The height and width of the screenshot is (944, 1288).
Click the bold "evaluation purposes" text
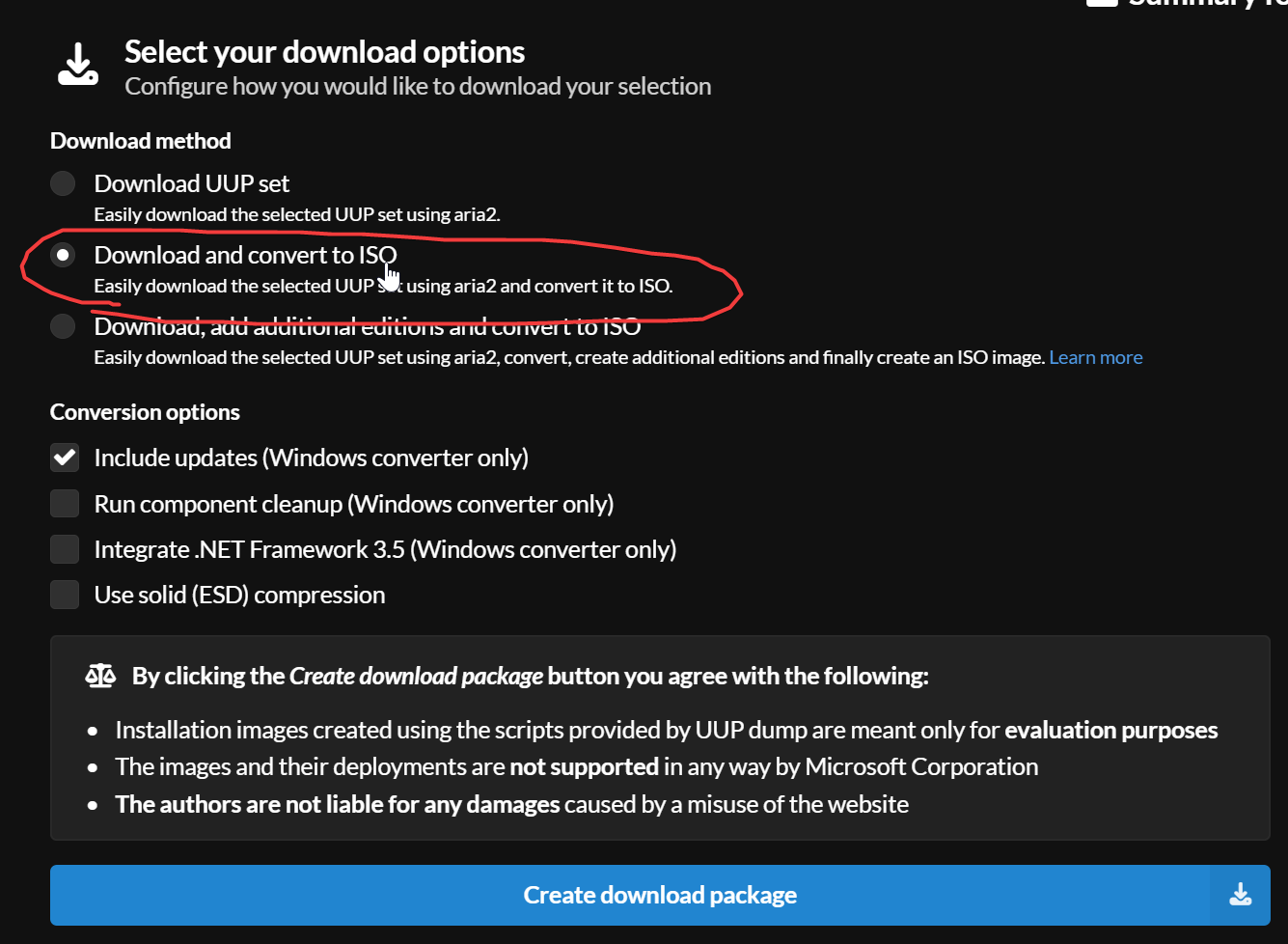click(x=1110, y=730)
